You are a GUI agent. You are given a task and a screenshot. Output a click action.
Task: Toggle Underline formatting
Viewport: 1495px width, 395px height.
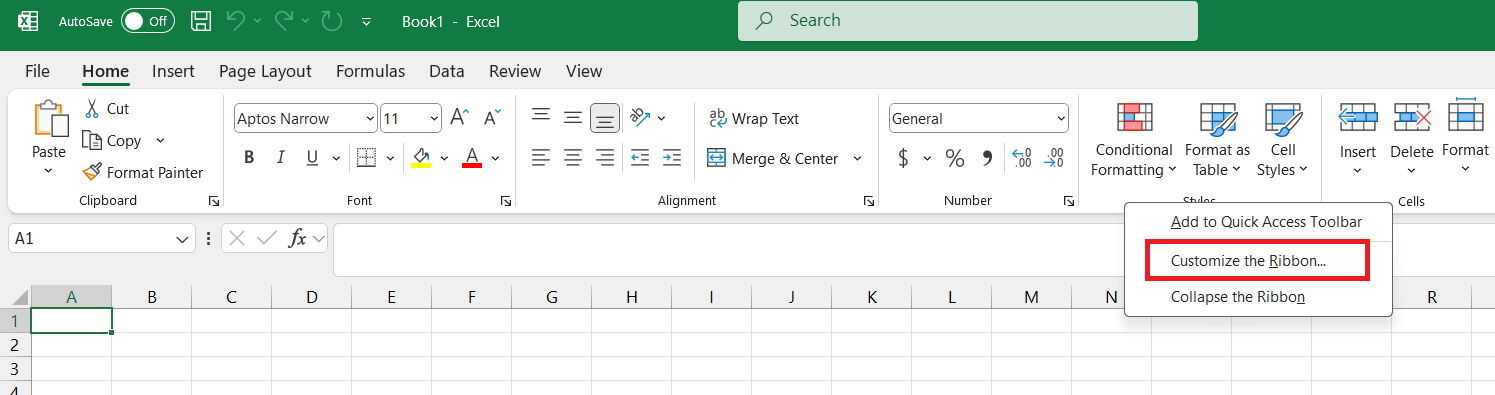311,158
